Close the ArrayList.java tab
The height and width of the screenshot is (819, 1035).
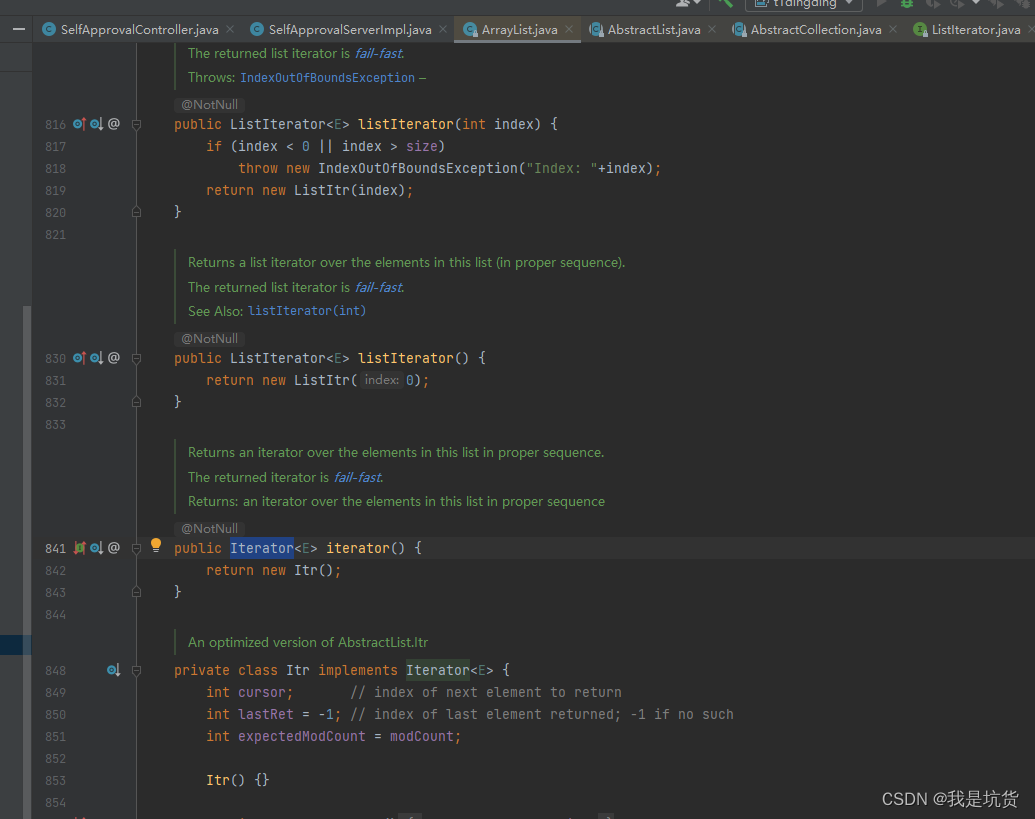[x=569, y=29]
